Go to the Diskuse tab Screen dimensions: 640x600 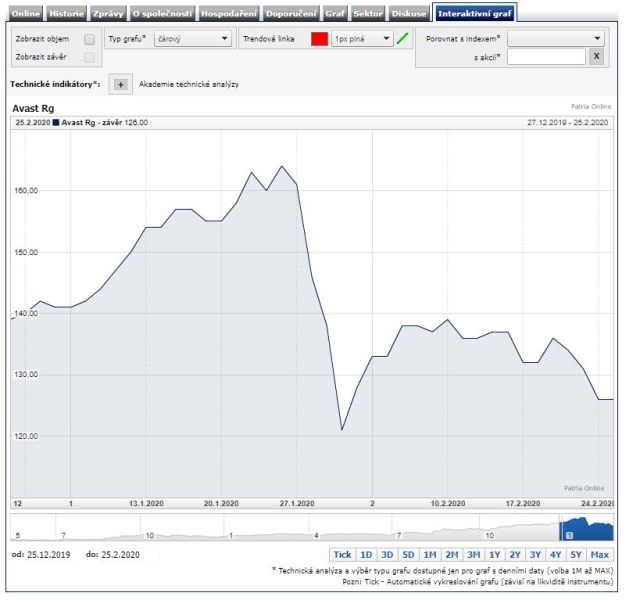[x=408, y=13]
